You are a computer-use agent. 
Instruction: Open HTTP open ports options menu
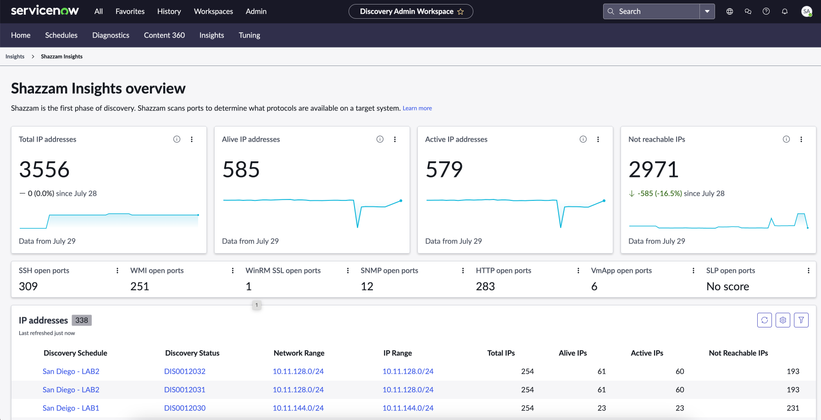[578, 271]
